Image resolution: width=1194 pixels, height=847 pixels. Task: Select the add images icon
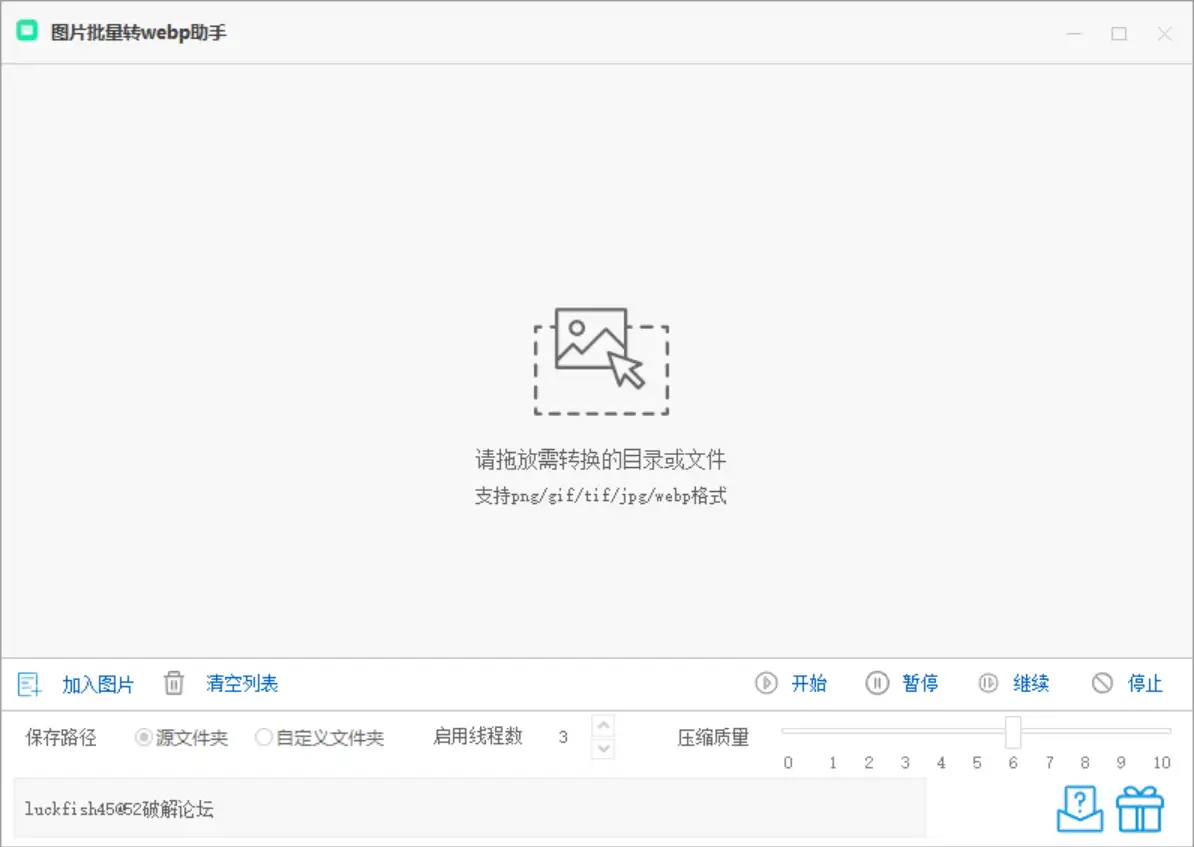(29, 684)
